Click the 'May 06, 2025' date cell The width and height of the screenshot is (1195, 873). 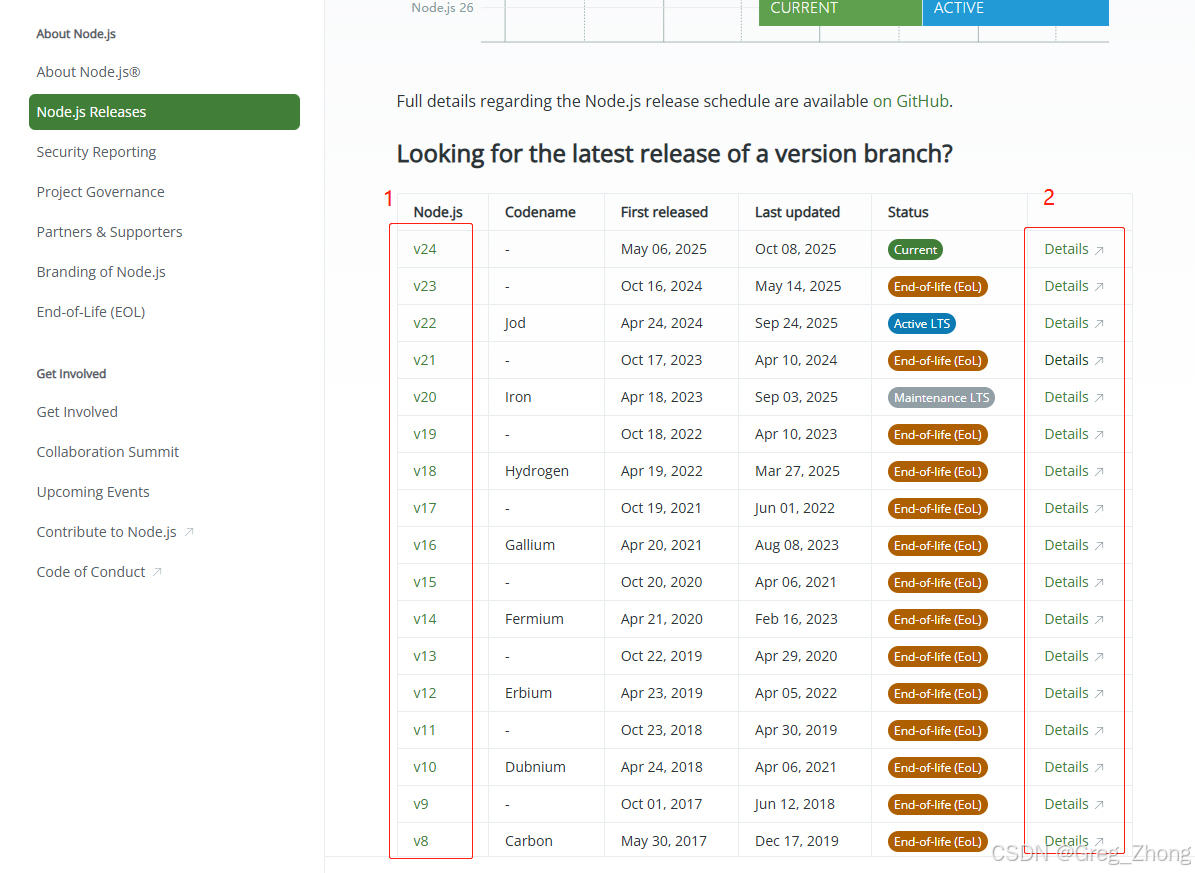coord(663,249)
